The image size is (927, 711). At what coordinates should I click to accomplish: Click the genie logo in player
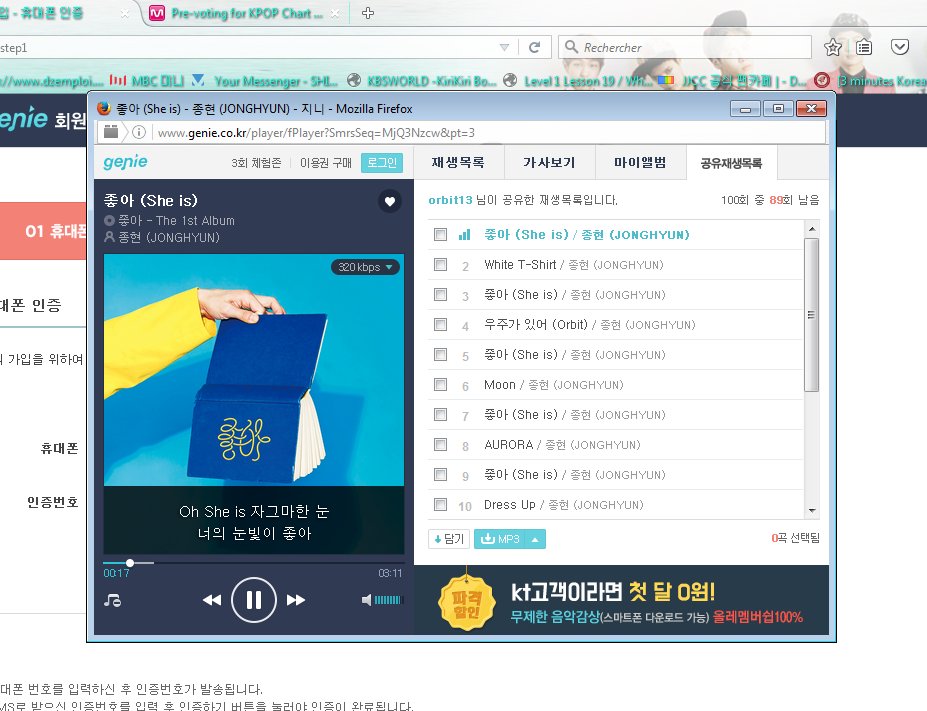pyautogui.click(x=125, y=161)
